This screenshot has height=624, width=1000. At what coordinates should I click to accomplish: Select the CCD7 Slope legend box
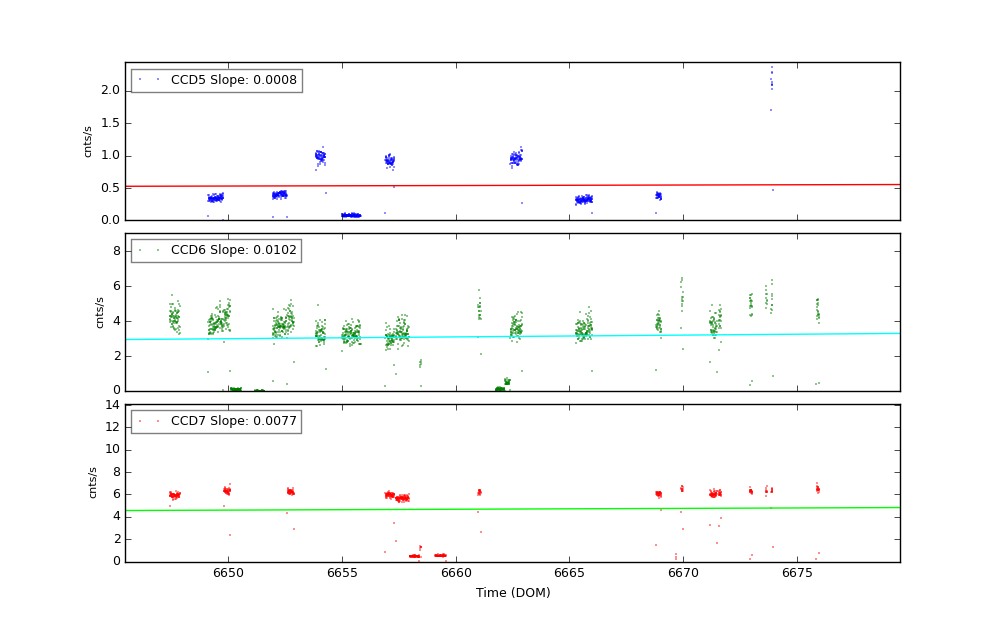click(215, 422)
